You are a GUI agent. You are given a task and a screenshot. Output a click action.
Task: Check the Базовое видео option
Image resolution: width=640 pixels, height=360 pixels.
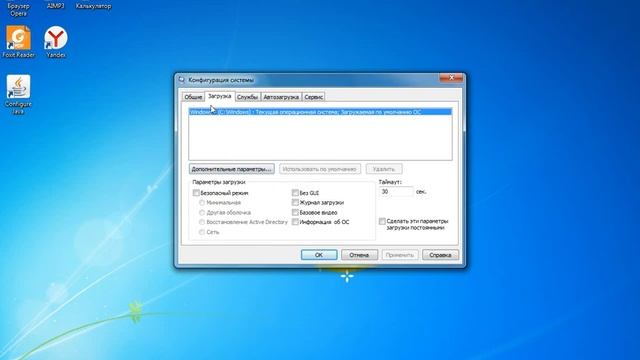point(295,212)
